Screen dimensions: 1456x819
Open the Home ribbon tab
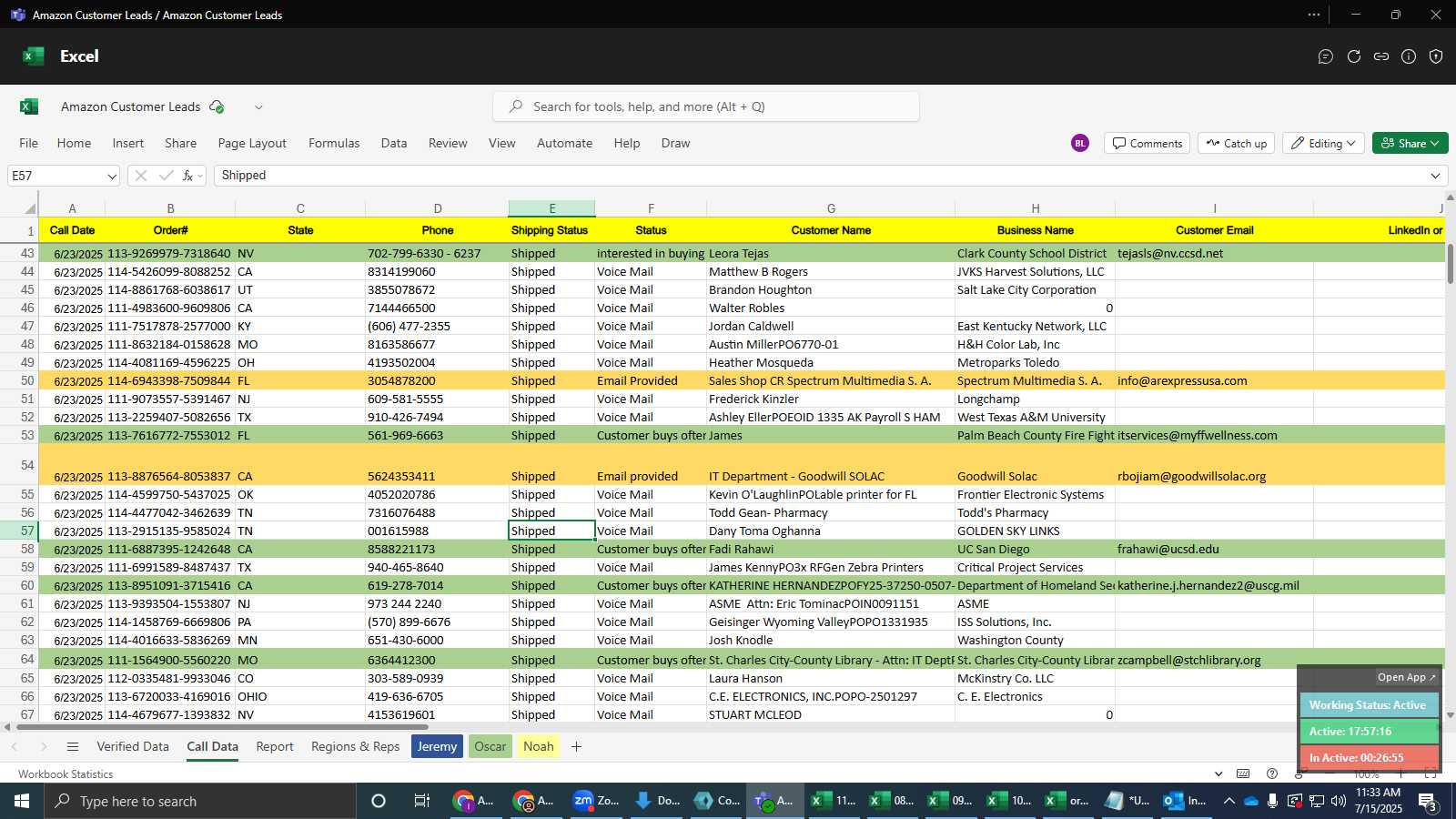coord(74,143)
